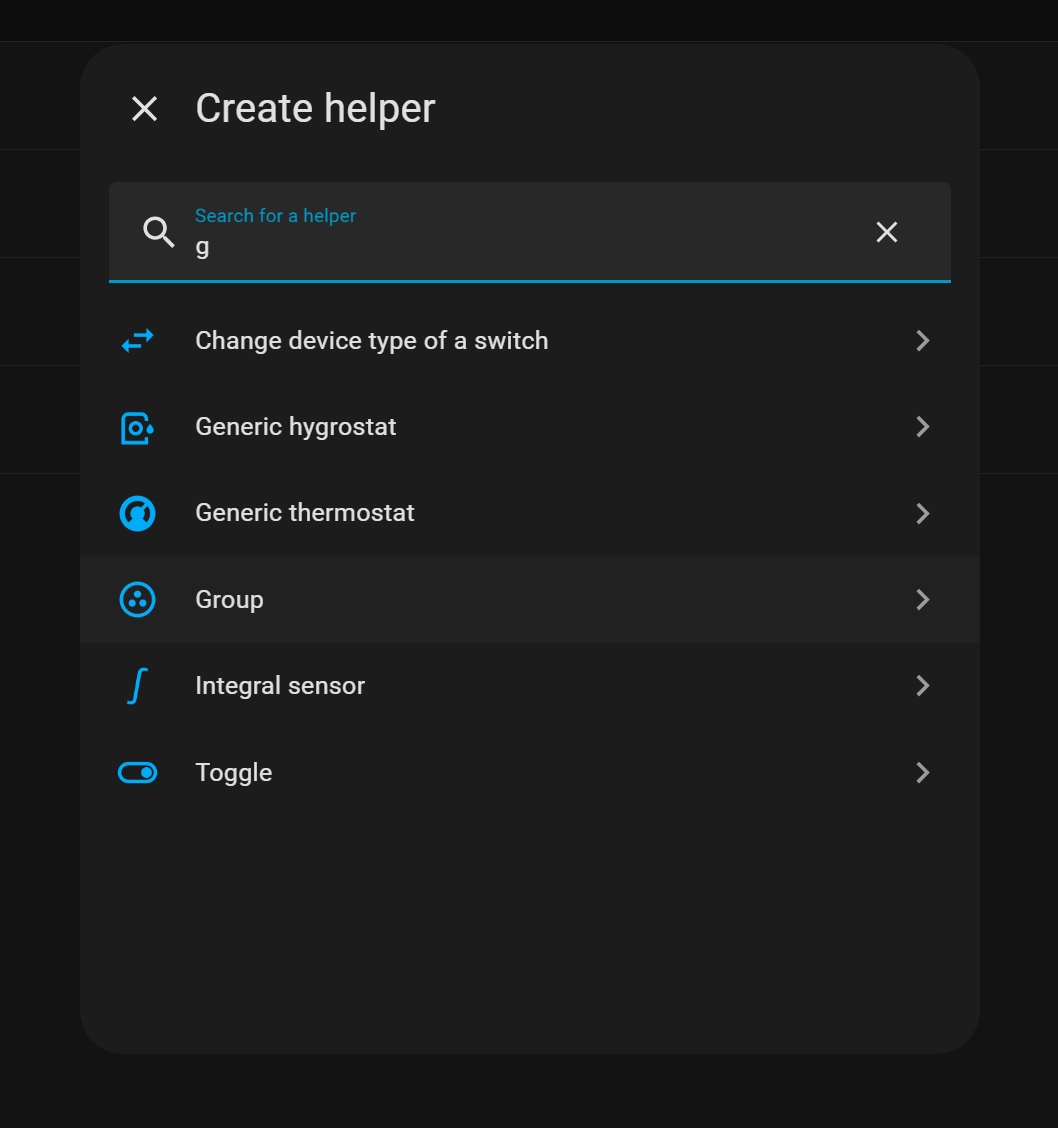
Task: Choose the Generic thermostat label
Action: click(x=305, y=513)
